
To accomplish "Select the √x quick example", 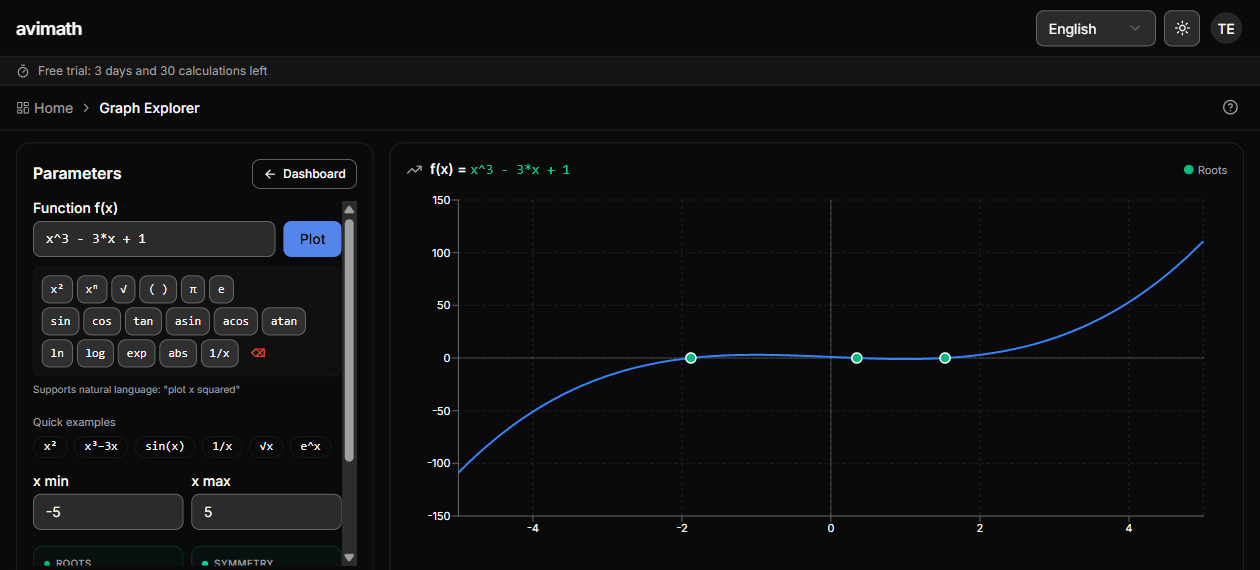I will [266, 447].
